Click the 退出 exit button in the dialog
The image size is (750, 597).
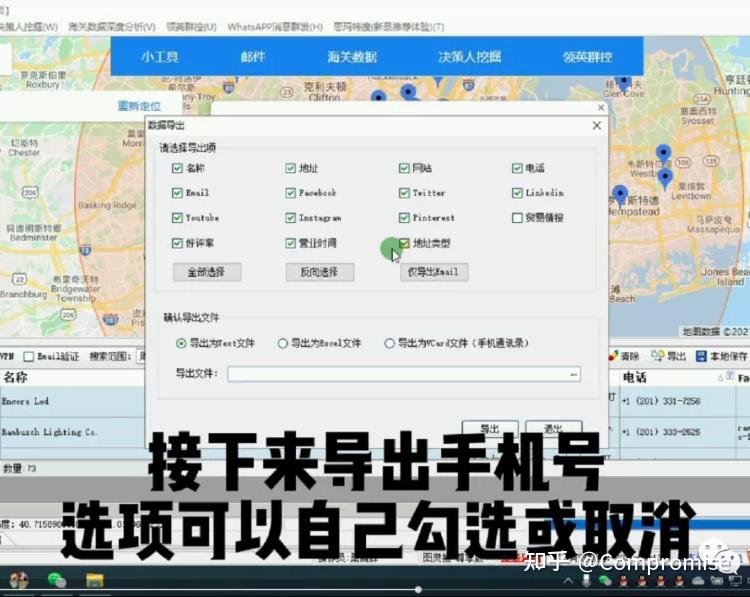[553, 429]
